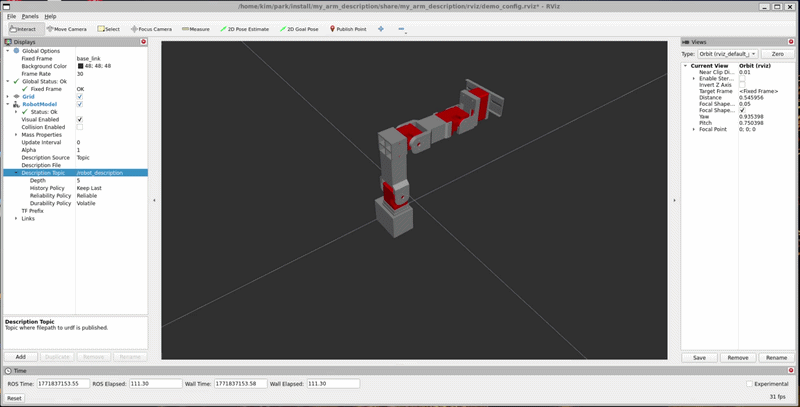
Task: Open the File menu
Action: [11, 16]
